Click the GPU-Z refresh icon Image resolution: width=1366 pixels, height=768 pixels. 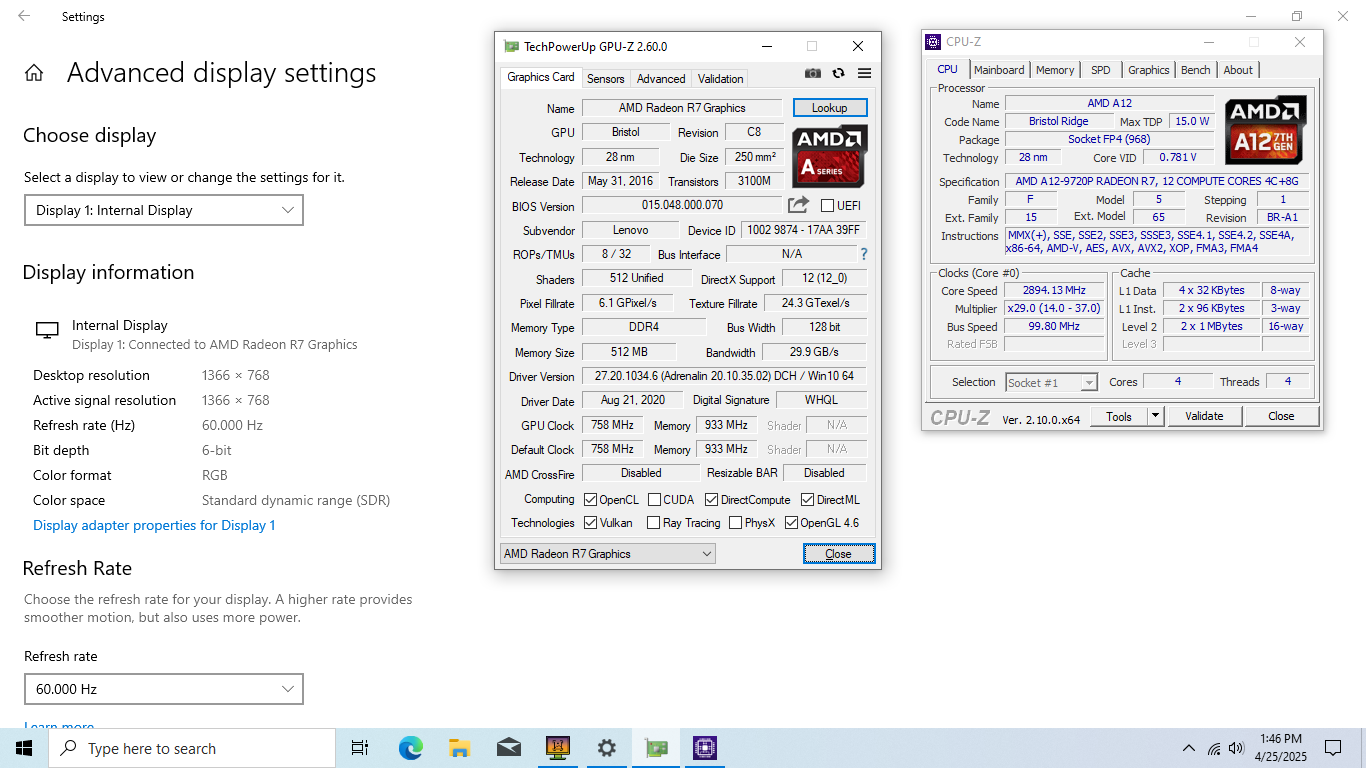pos(838,73)
